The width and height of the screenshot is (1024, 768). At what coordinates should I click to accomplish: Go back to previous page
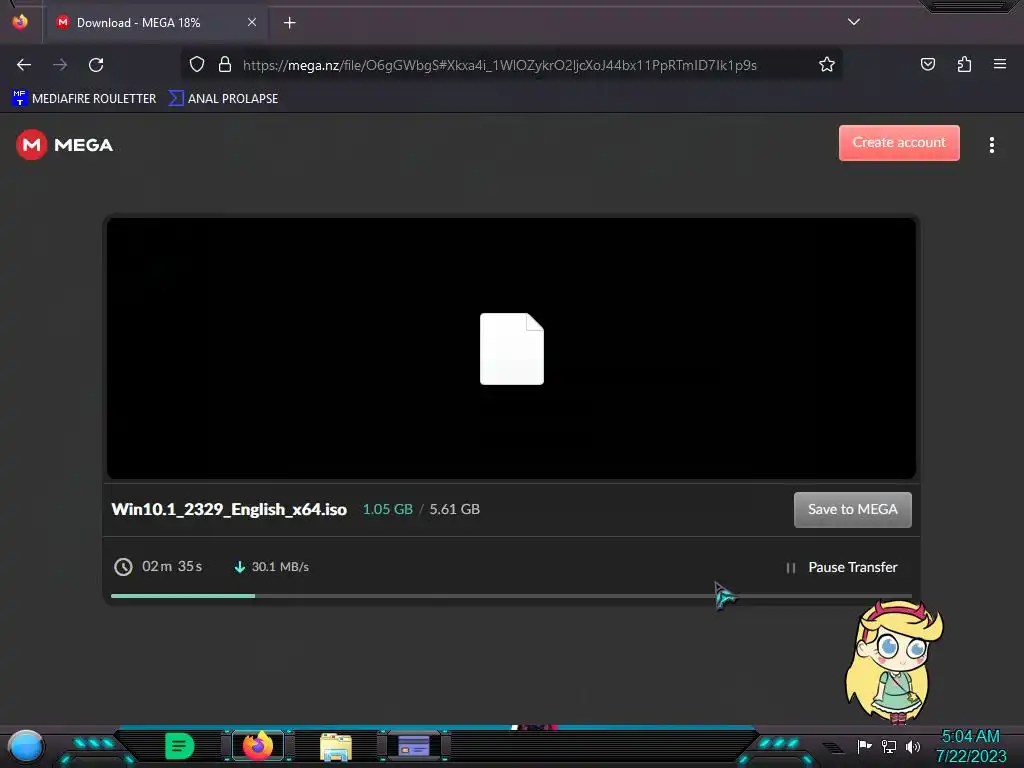[x=24, y=65]
